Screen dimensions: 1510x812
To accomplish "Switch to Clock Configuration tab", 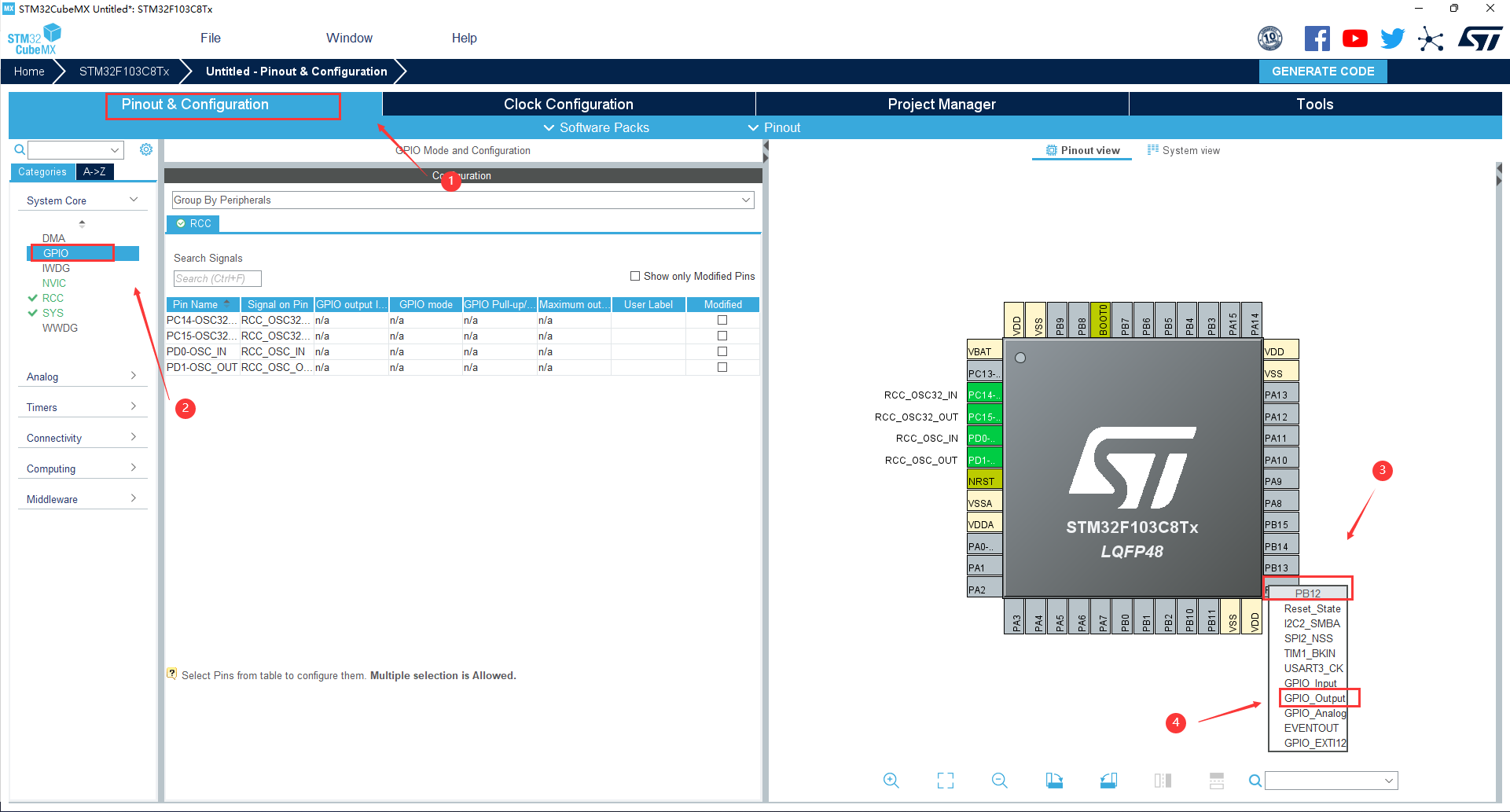I will [568, 104].
